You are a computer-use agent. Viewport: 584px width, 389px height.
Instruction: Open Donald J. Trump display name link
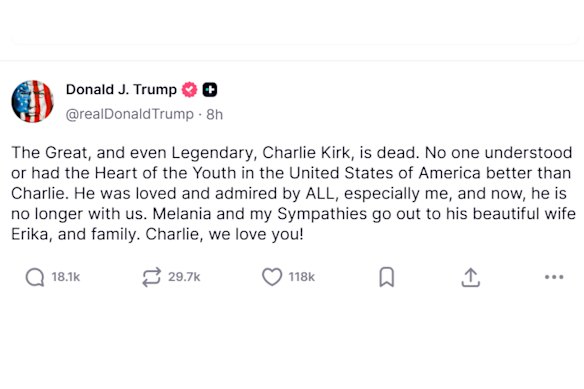point(121,89)
